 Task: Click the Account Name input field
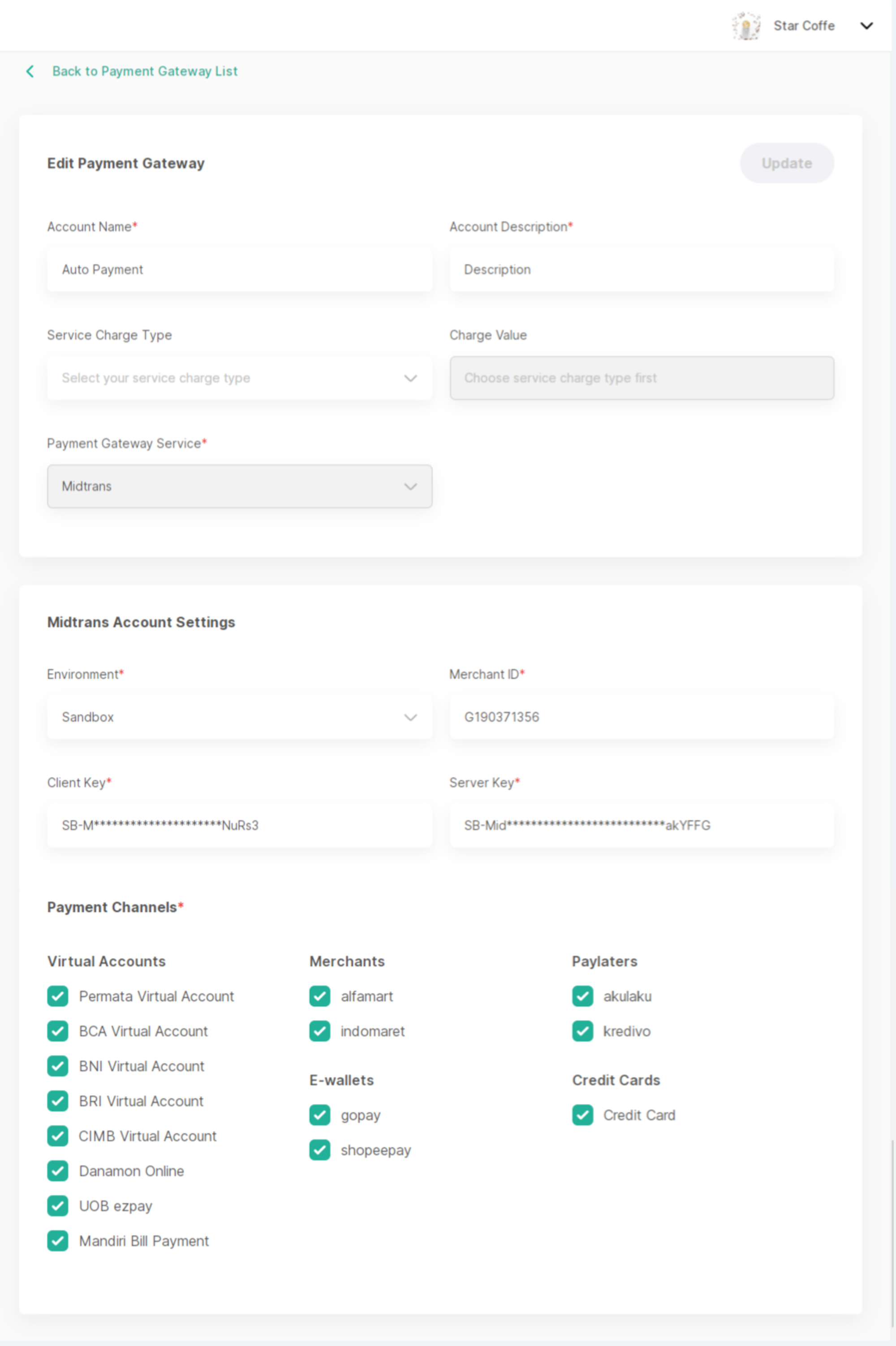click(x=239, y=270)
